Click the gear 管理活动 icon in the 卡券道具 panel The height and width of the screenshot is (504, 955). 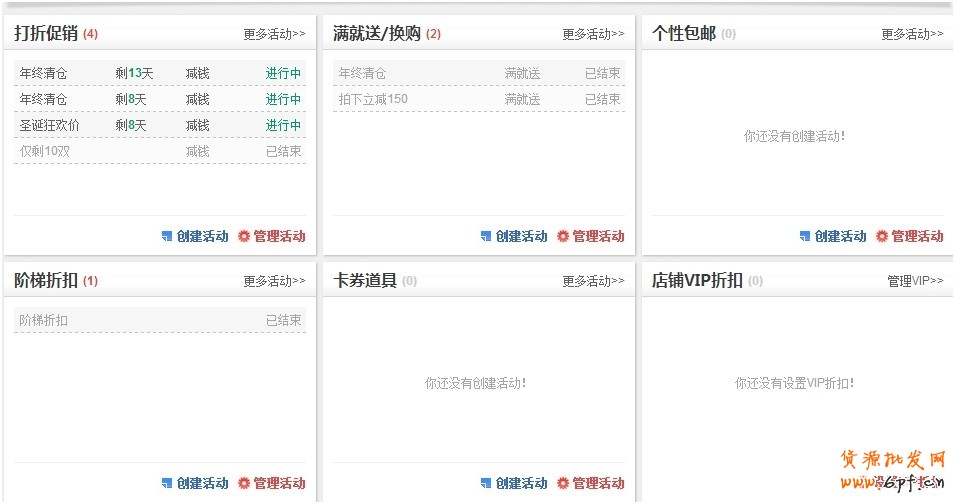tap(563, 484)
